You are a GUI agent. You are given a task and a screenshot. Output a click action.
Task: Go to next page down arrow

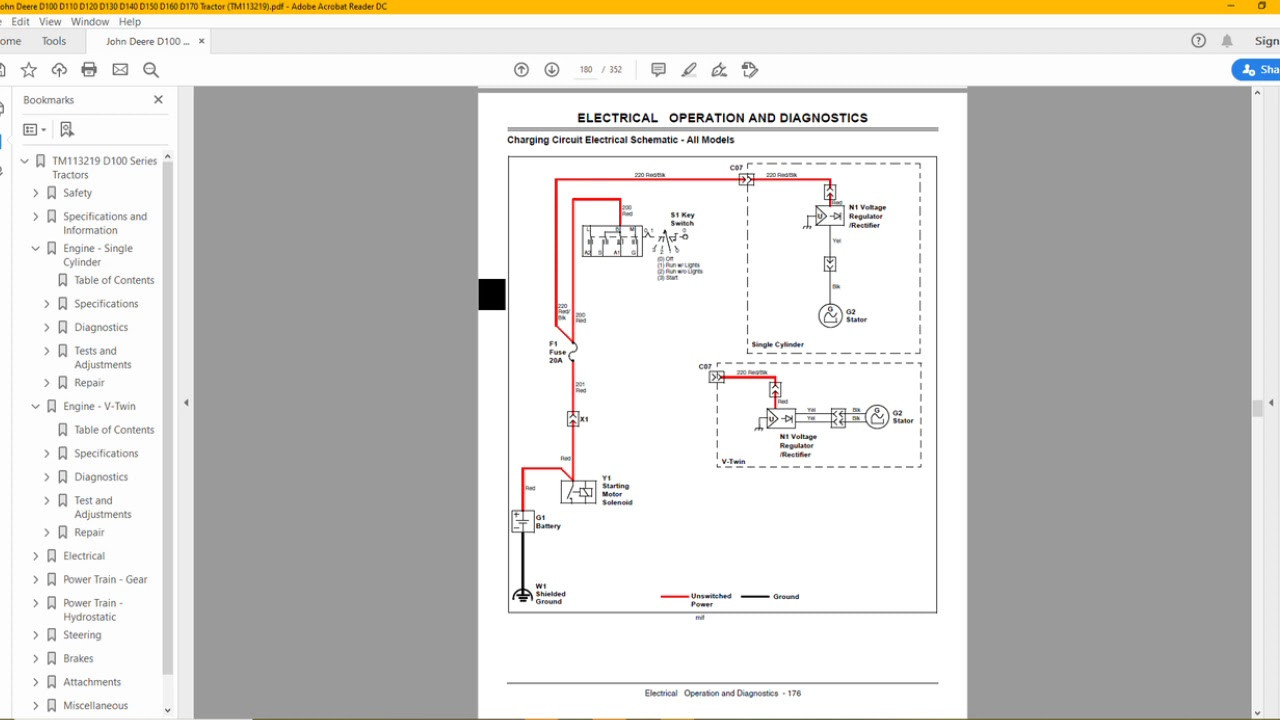tap(551, 70)
